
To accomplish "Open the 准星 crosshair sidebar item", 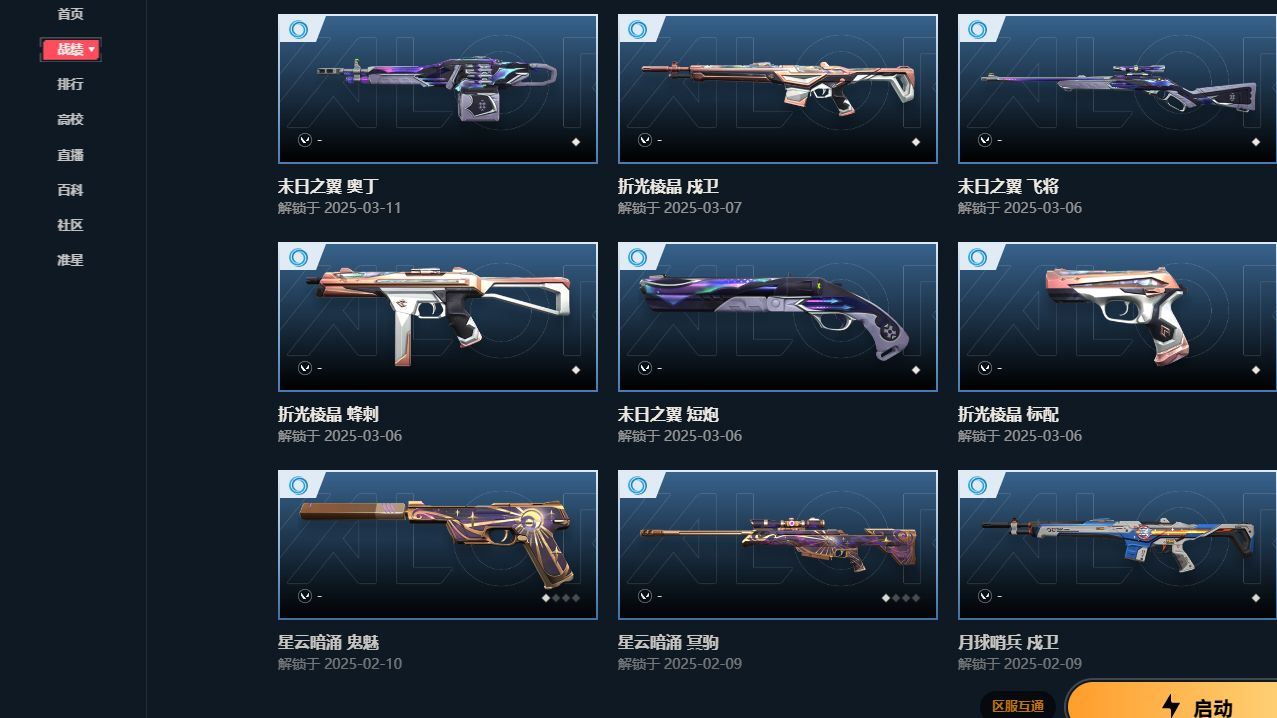I will [70, 260].
